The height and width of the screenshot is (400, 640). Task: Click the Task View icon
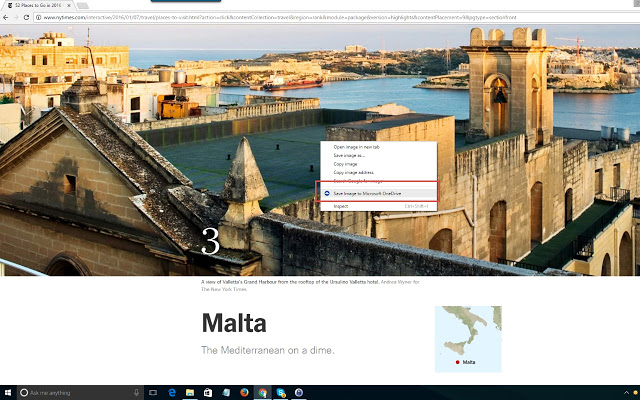point(153,393)
